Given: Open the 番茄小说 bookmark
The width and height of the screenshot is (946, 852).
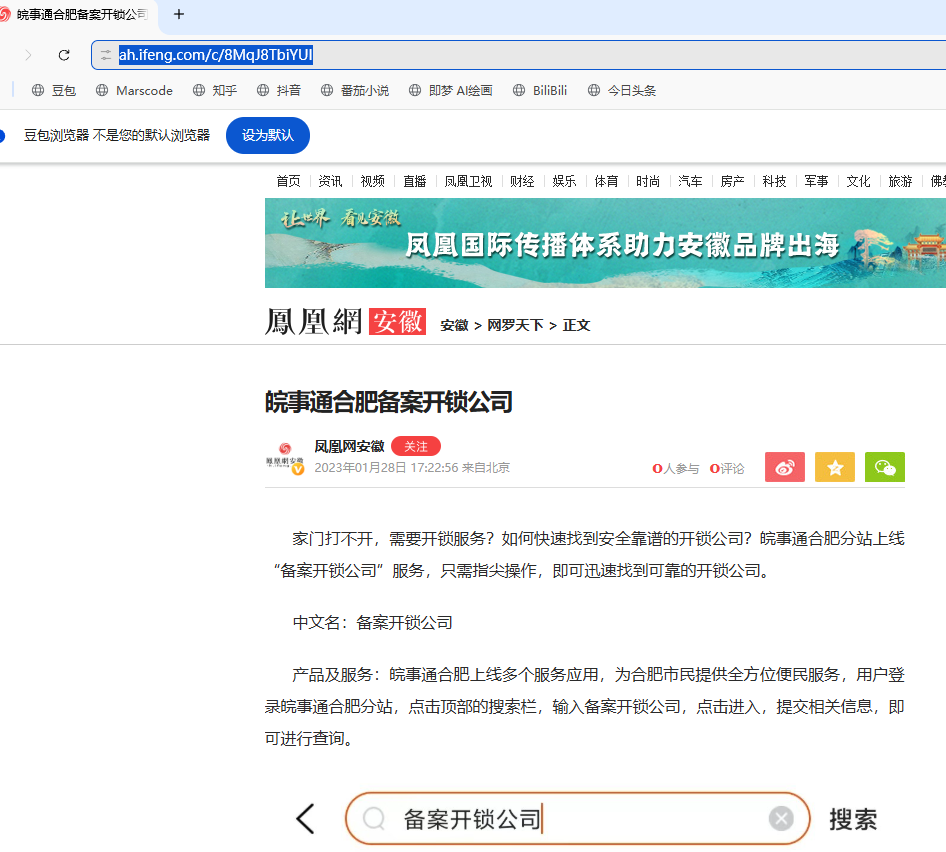Looking at the screenshot, I should click(x=355, y=91).
